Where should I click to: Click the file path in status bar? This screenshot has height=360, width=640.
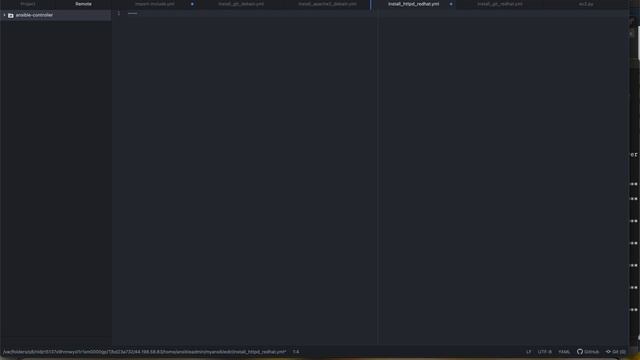(x=144, y=351)
